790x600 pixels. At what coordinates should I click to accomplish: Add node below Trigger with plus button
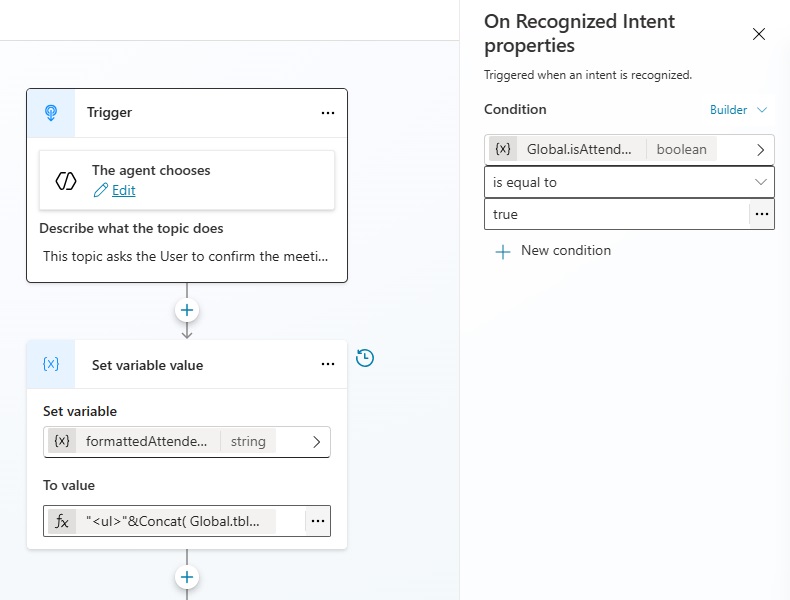click(187, 310)
